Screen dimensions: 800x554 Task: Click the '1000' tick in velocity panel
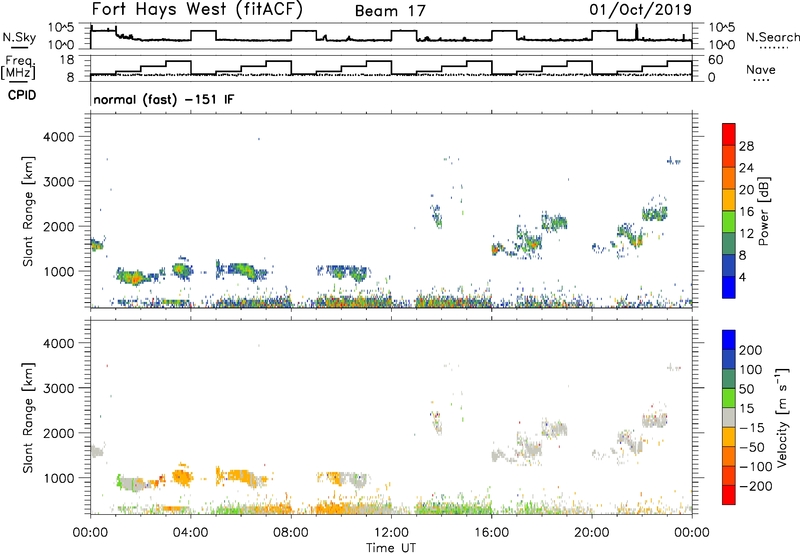coord(59,478)
